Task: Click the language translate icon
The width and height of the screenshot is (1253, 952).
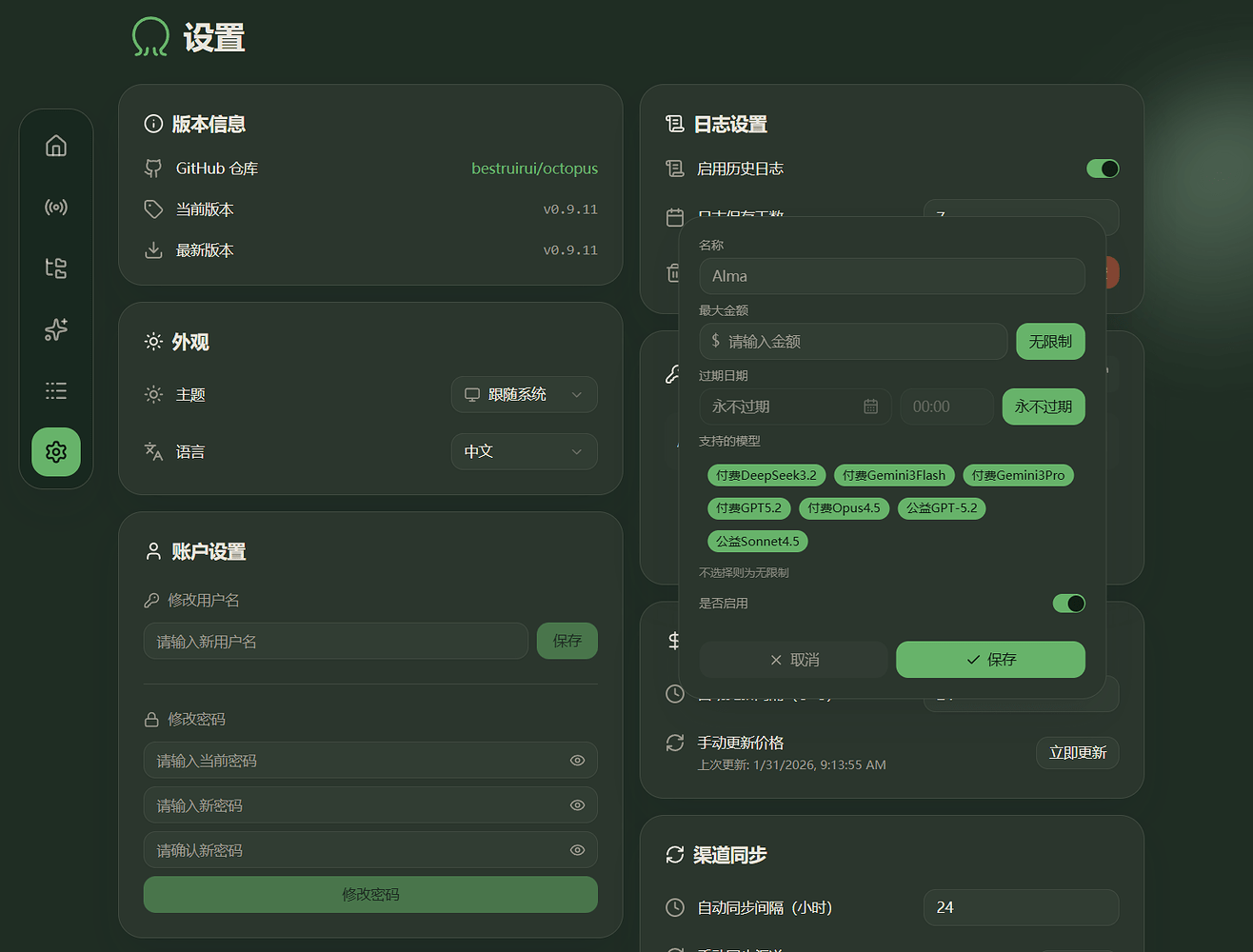Action: point(153,451)
